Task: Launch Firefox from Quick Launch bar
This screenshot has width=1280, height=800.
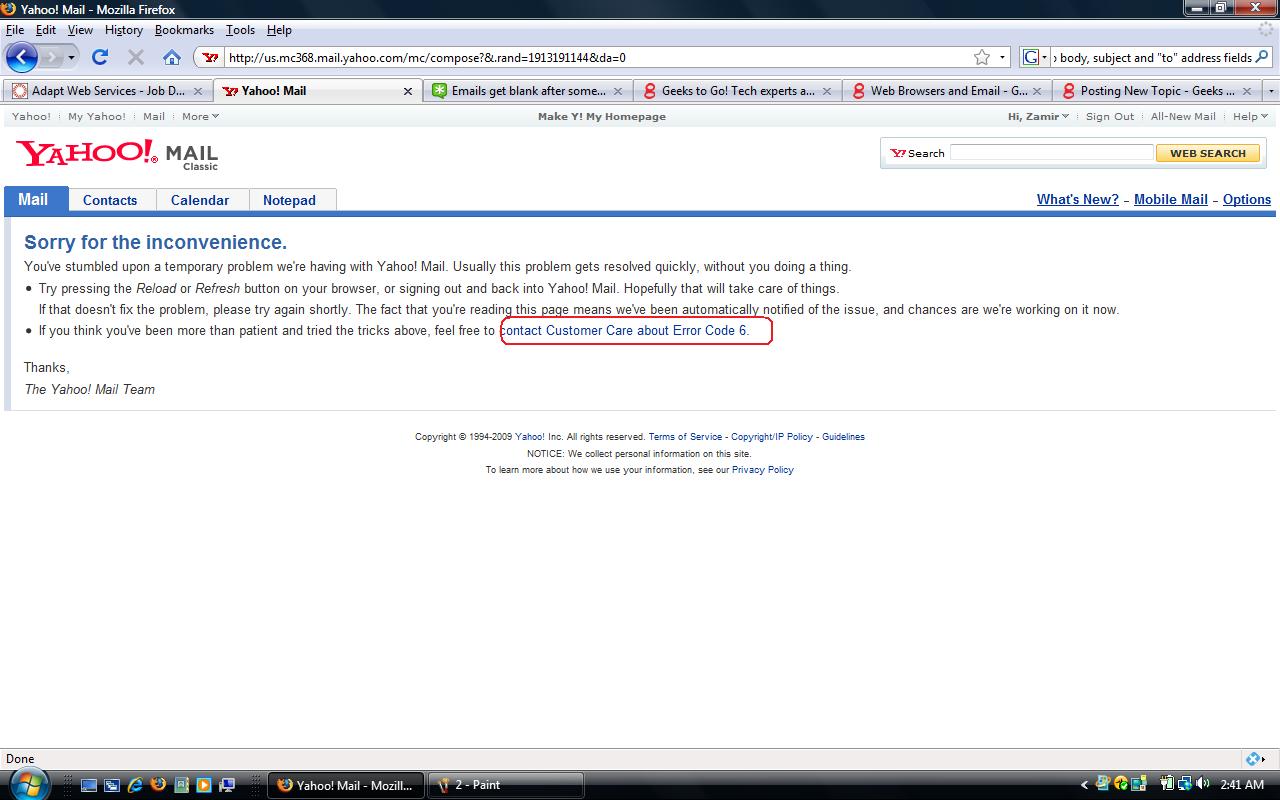Action: [x=158, y=785]
